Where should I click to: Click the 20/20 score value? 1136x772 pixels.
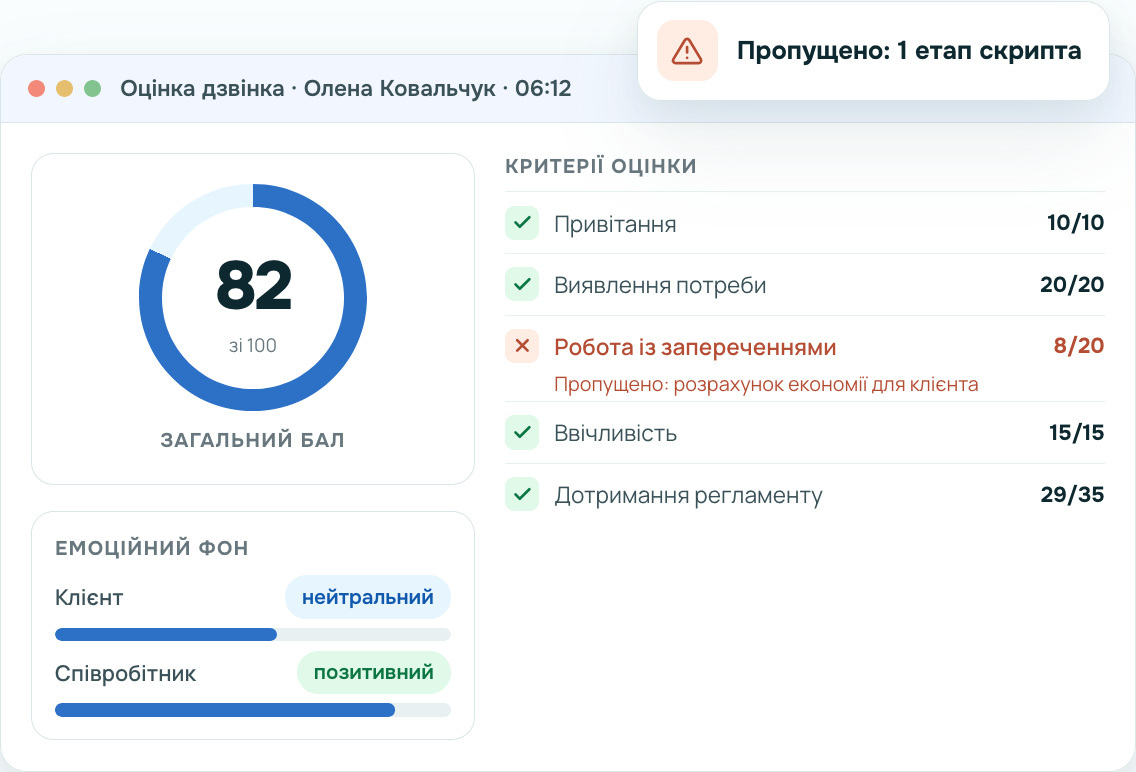(x=1072, y=285)
